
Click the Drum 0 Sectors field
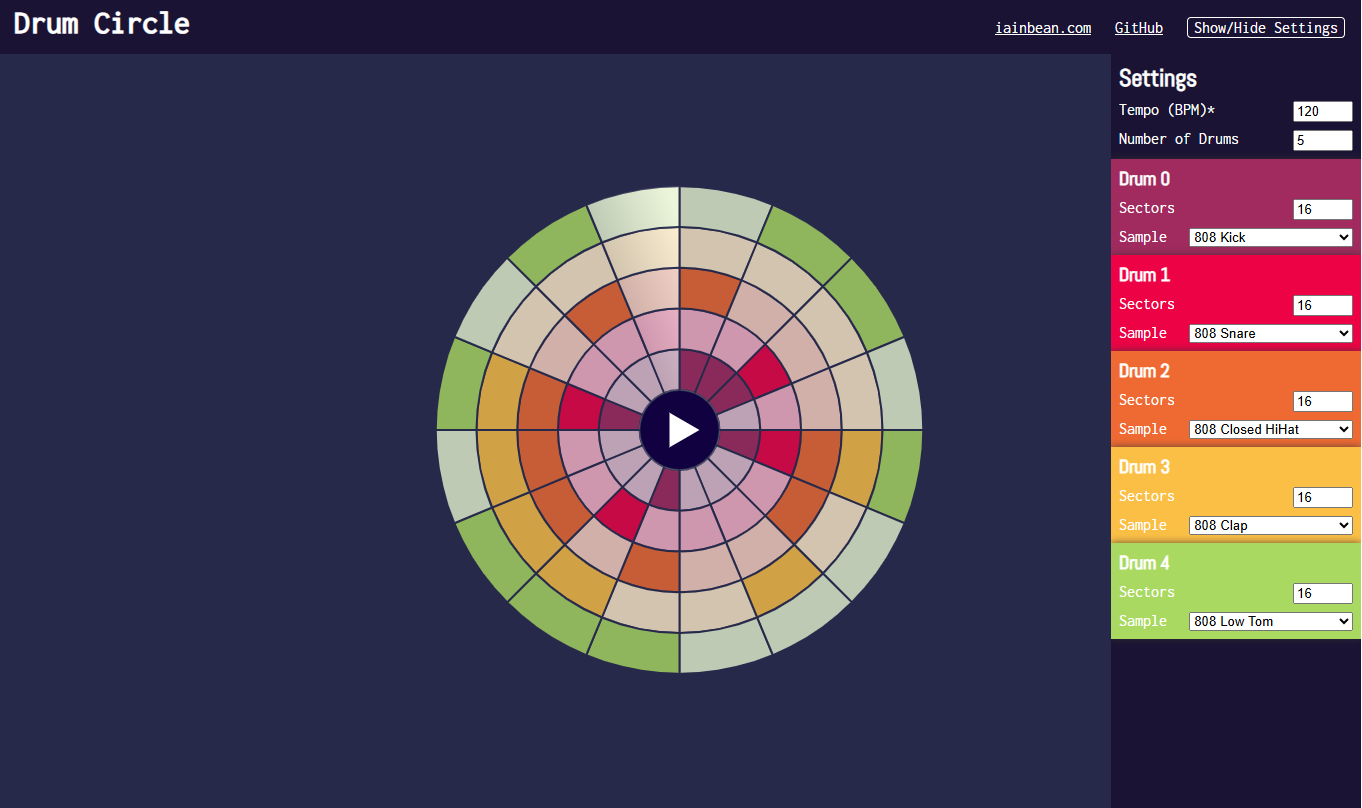click(1321, 209)
